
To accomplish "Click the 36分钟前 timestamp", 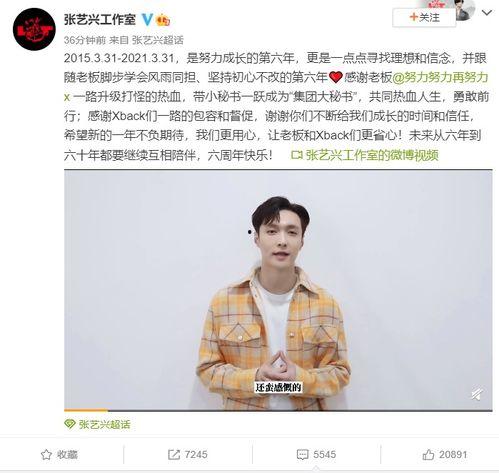I will 85,40.
